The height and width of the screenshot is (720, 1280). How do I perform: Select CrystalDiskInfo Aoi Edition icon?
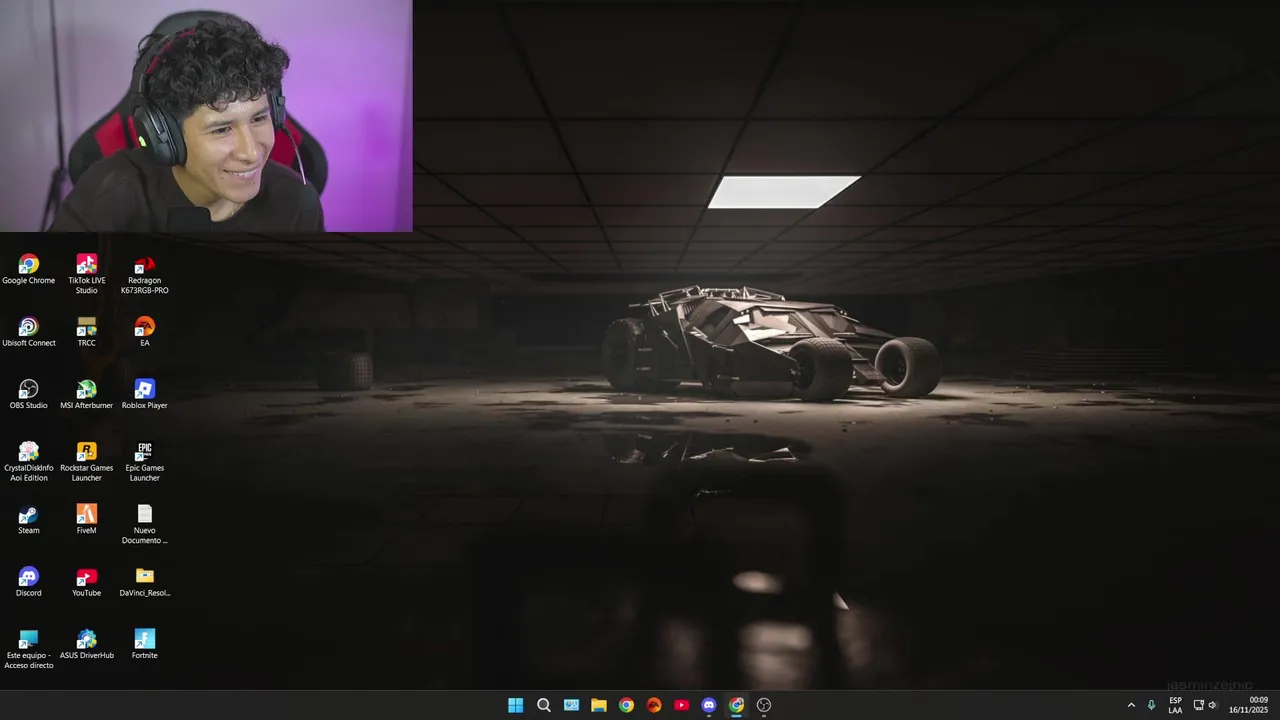click(28, 462)
